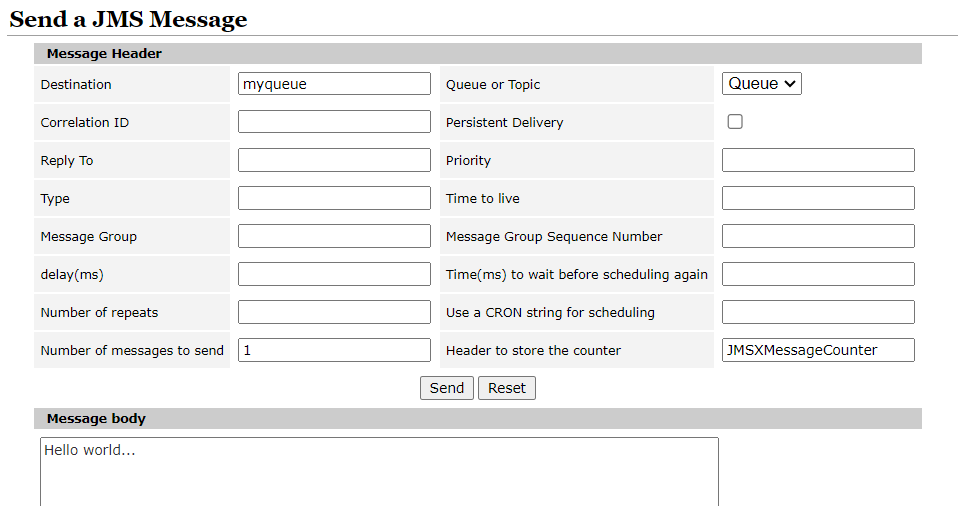Viewport: 966px width, 506px height.
Task: Open the Queue or Topic dropdown
Action: pyautogui.click(x=761, y=83)
